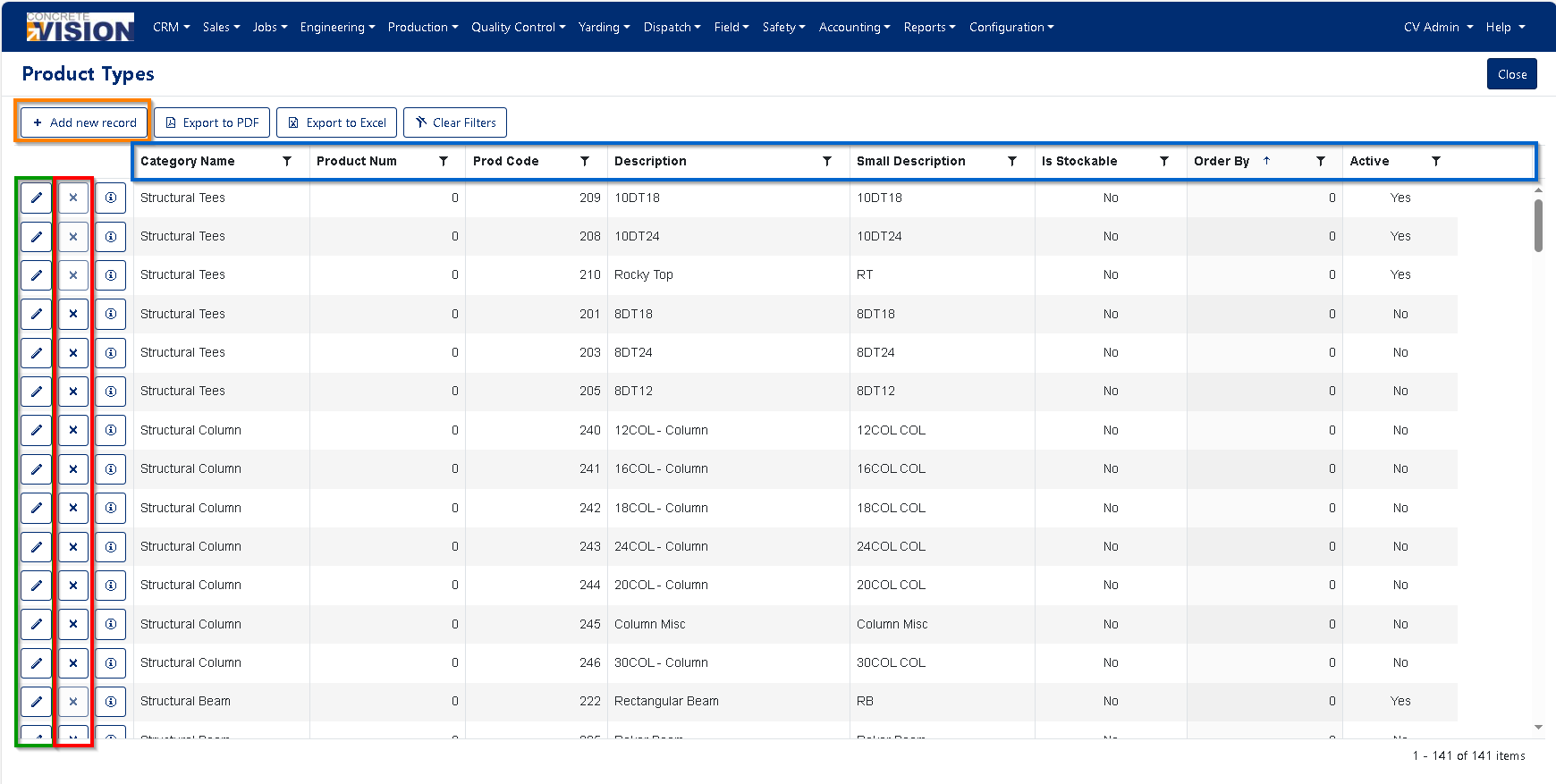Open info for Rectangular Beam row

(111, 702)
